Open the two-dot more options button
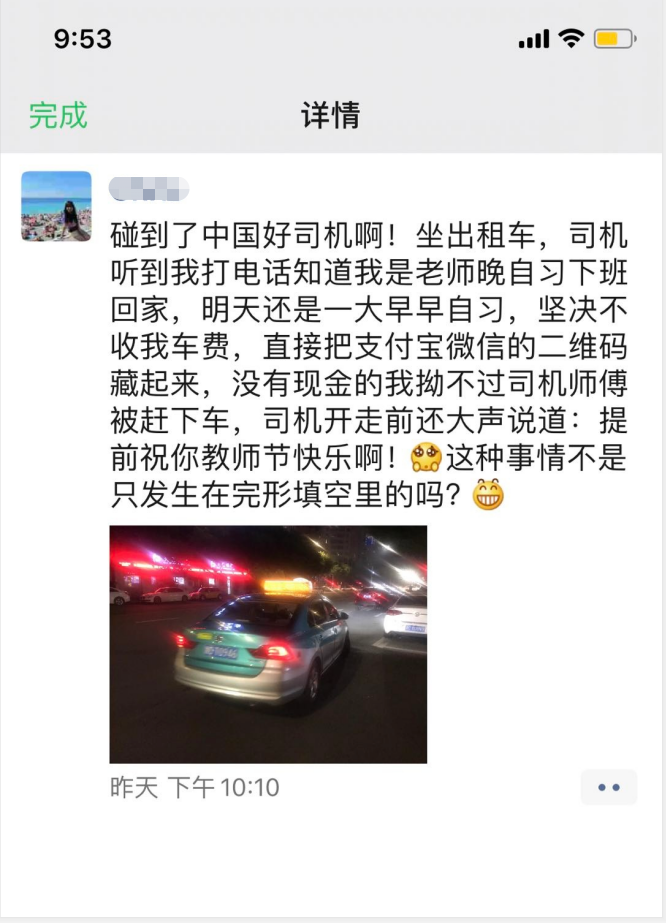The height and width of the screenshot is (923, 666). pos(609,787)
